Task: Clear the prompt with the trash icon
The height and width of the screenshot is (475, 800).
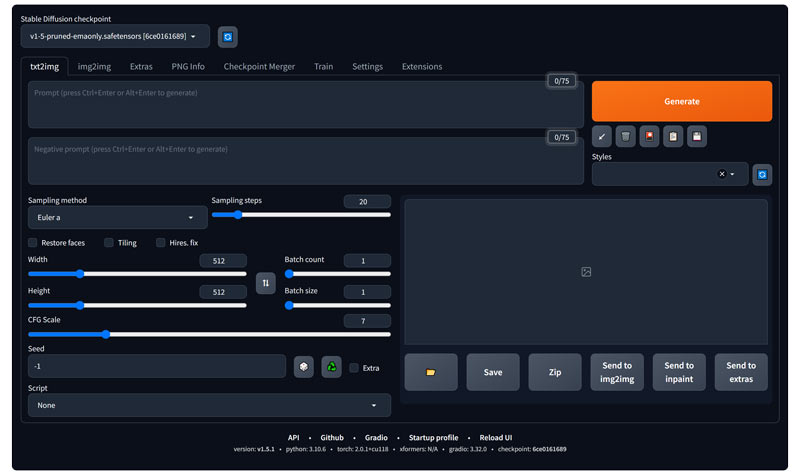Action: click(x=626, y=136)
